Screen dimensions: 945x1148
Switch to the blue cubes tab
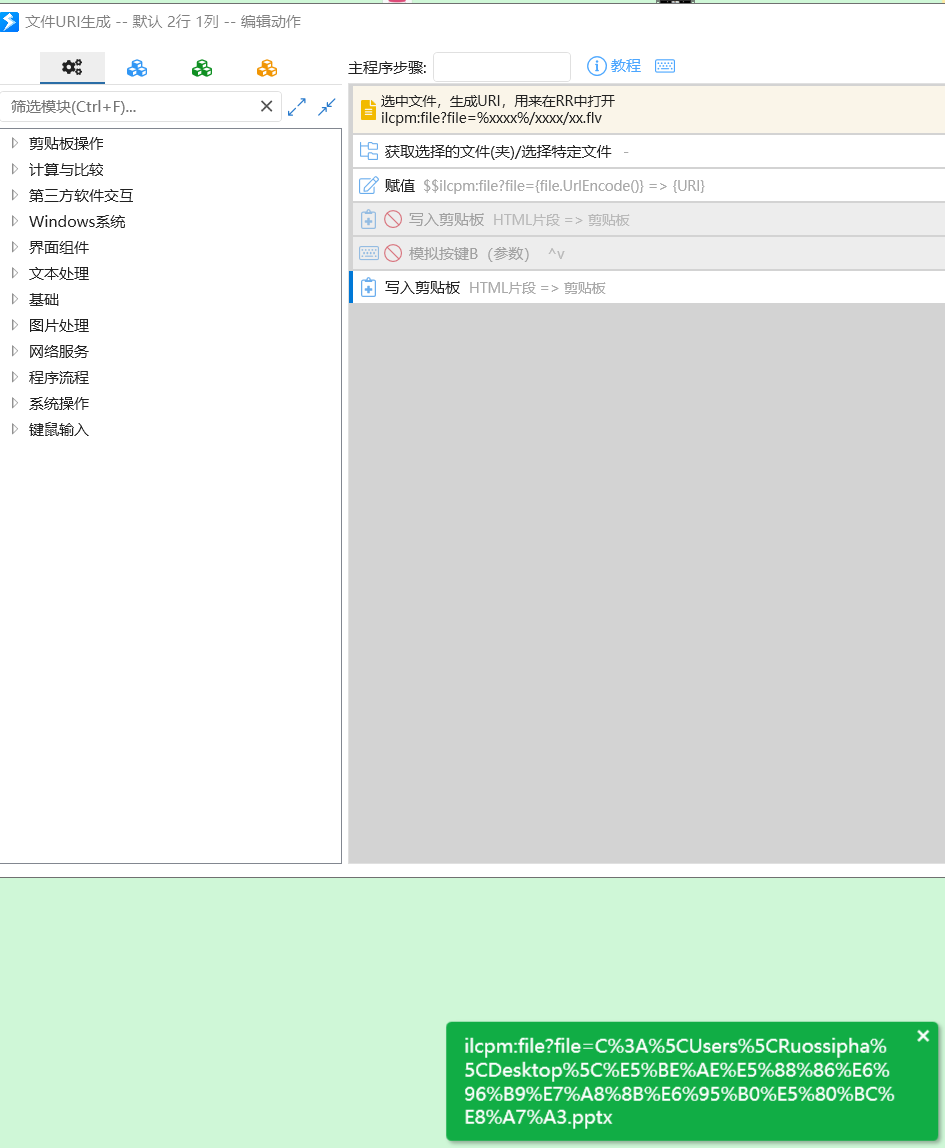tap(137, 67)
